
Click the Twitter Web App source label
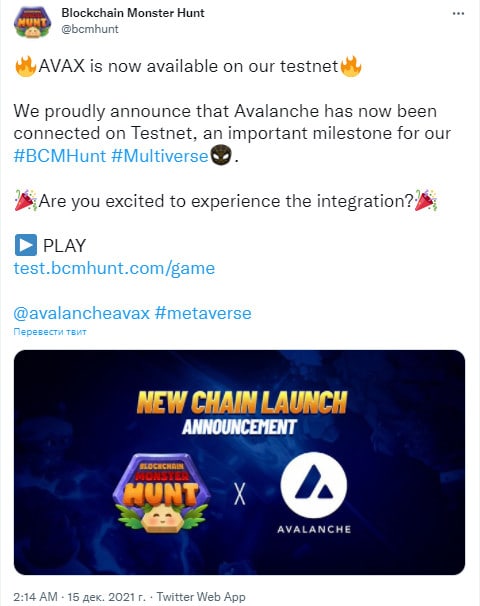pos(201,597)
